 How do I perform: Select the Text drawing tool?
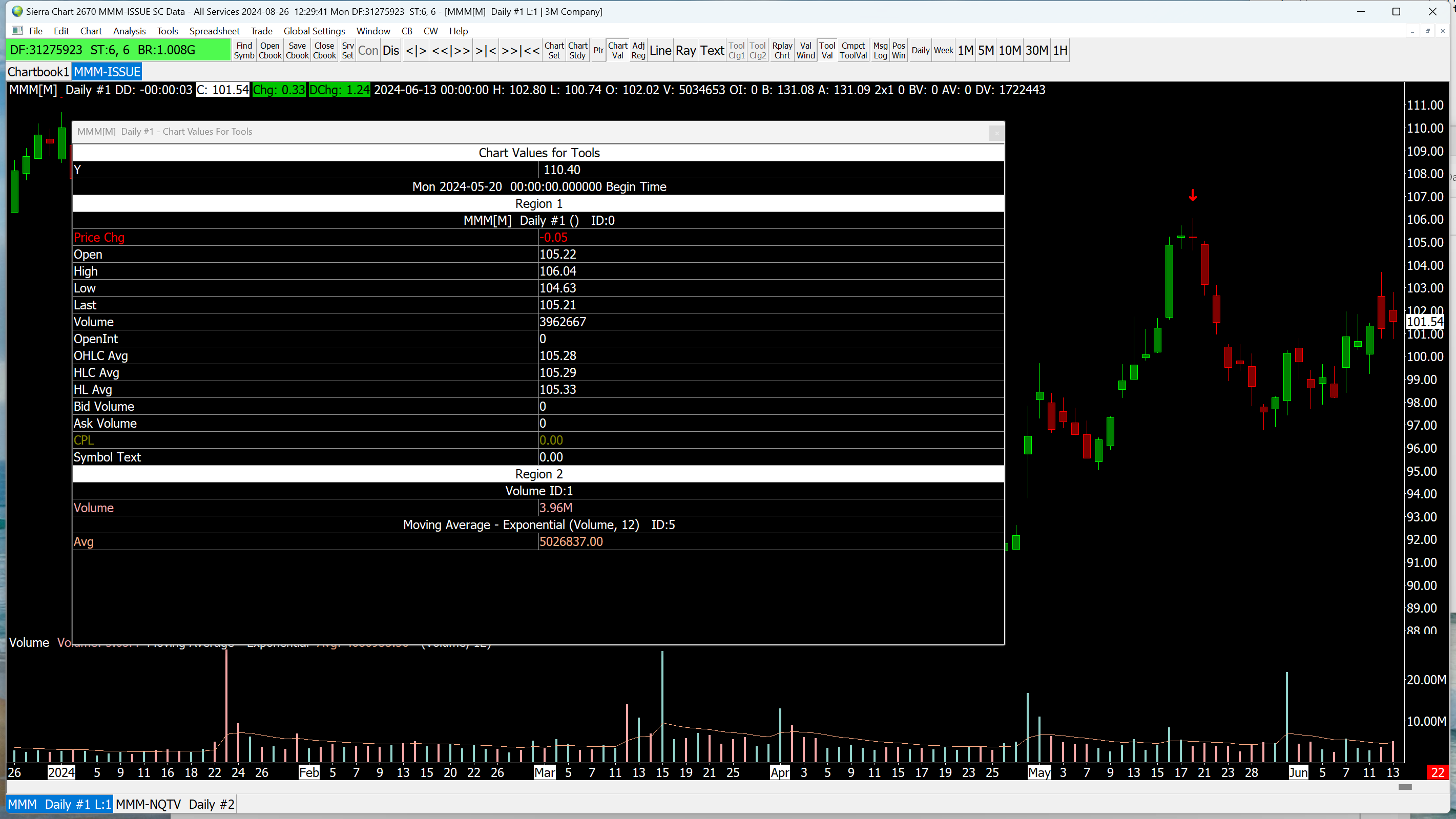[x=712, y=50]
